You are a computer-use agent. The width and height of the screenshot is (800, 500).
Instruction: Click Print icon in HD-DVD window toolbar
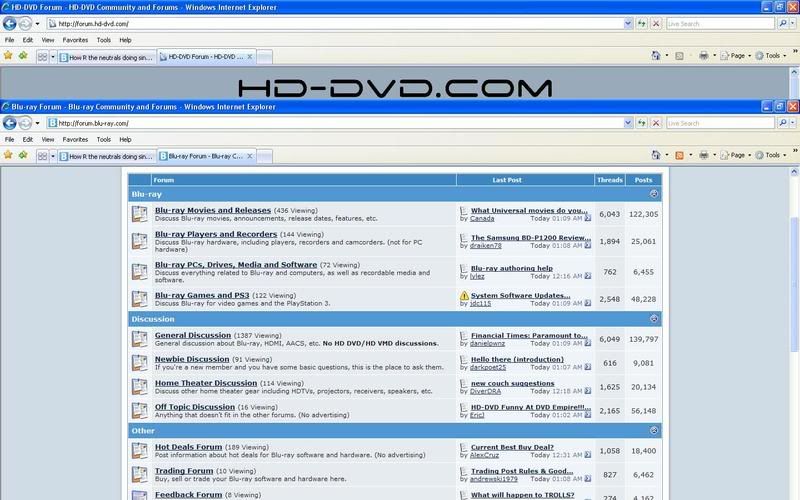[x=704, y=56]
